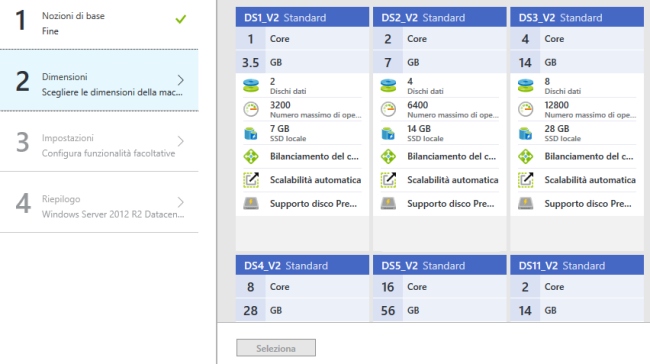Click Supporto disco Pre... text in DS3_V2
650x364 pixels.
(x=588, y=204)
